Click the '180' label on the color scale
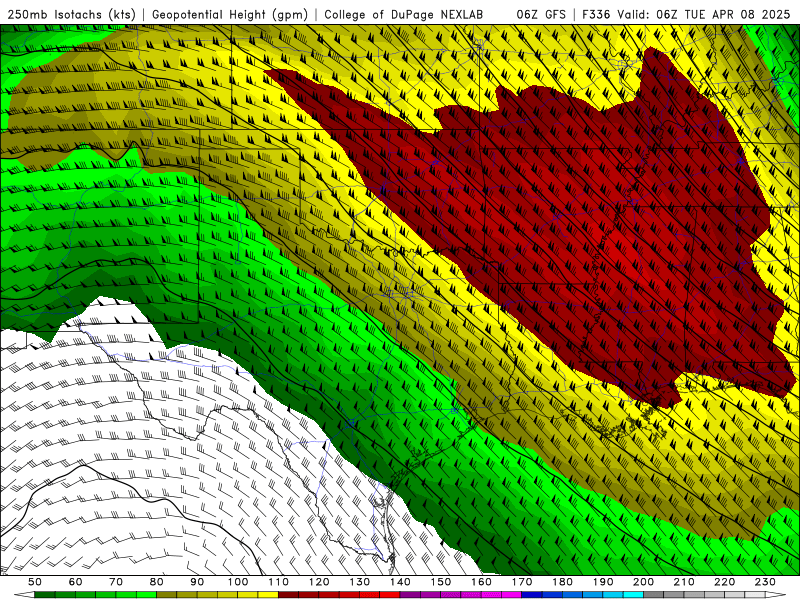 pyautogui.click(x=562, y=582)
